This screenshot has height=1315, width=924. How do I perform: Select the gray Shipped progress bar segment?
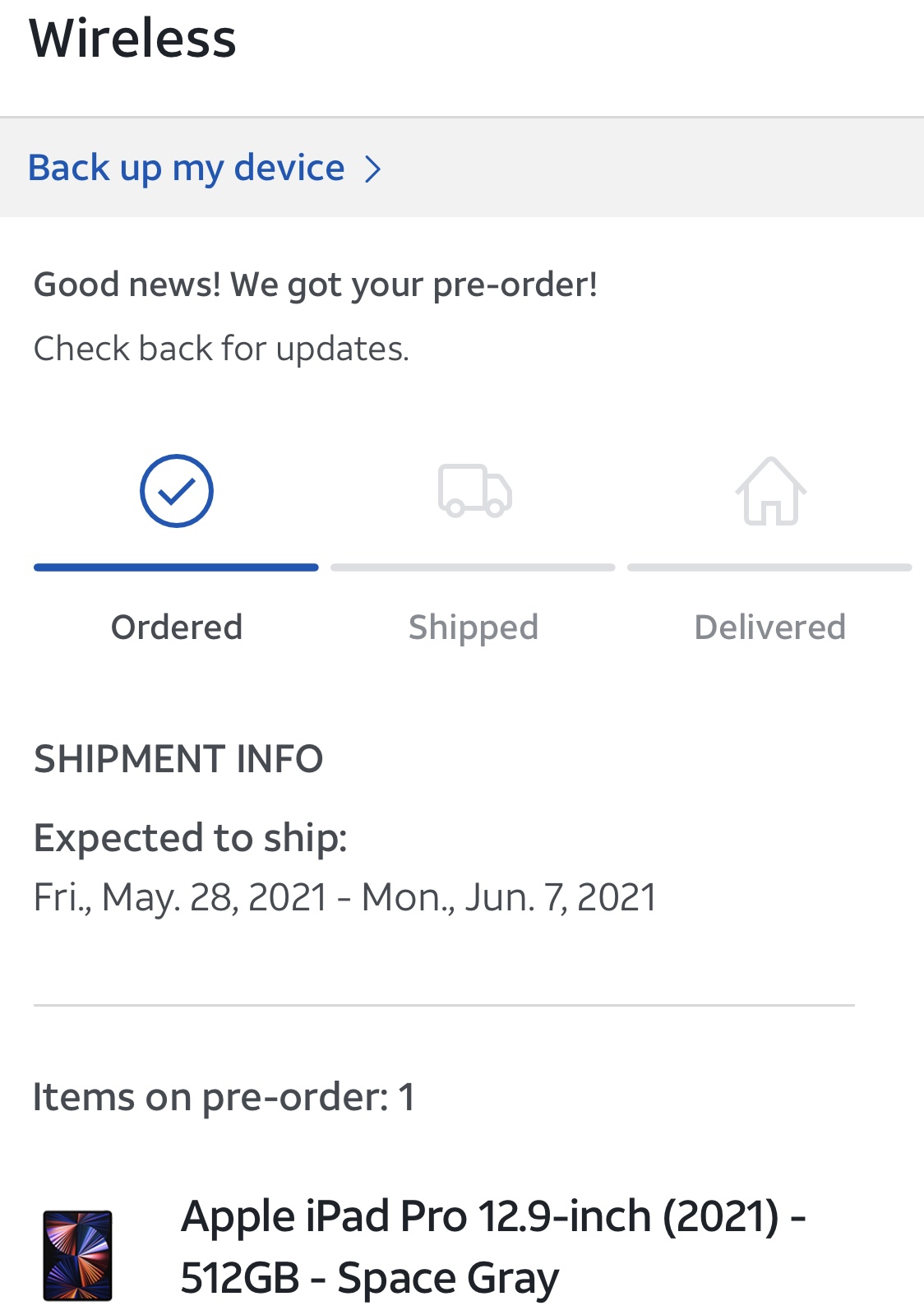click(473, 567)
